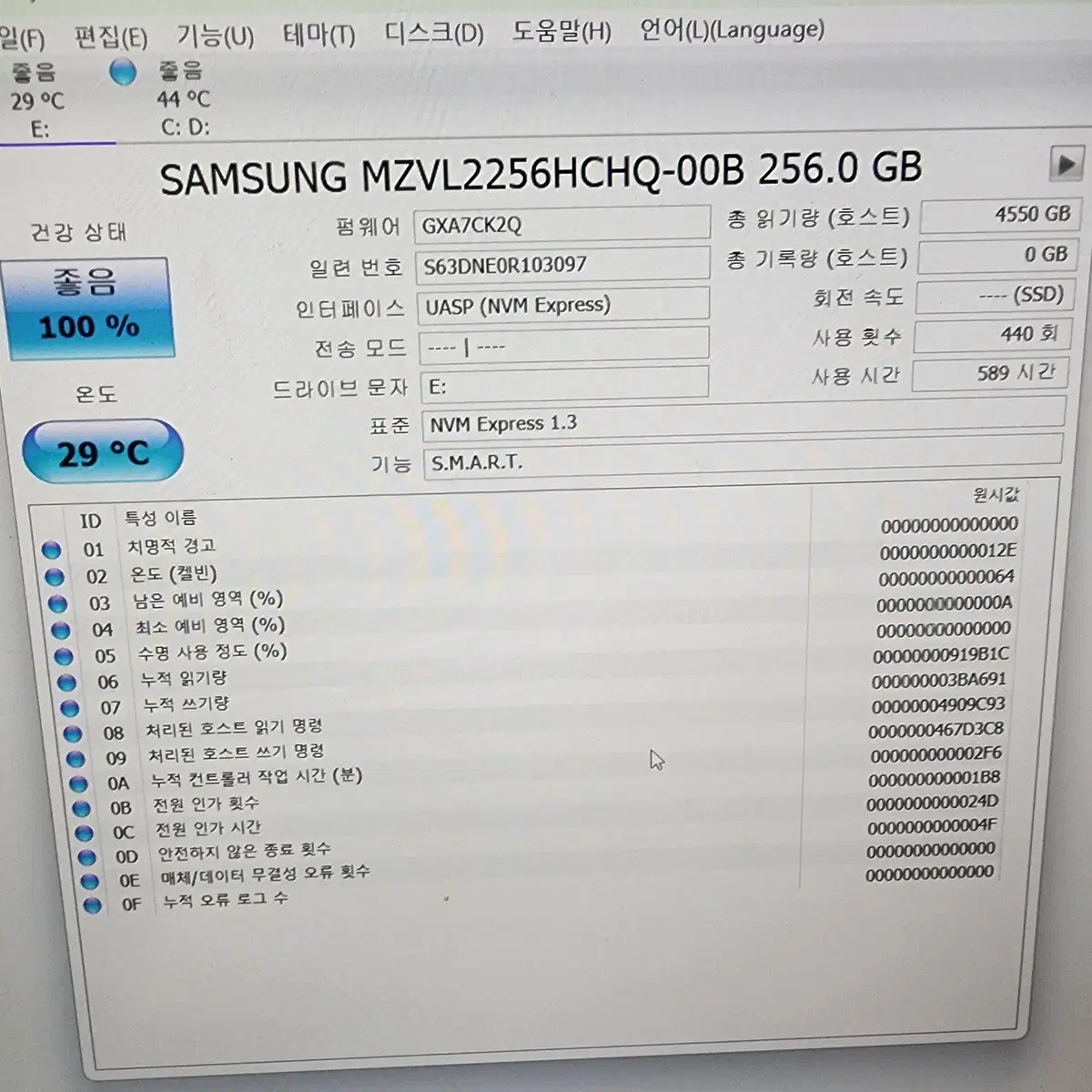Click the status orb for 05 수명 사용 정도

64,656
